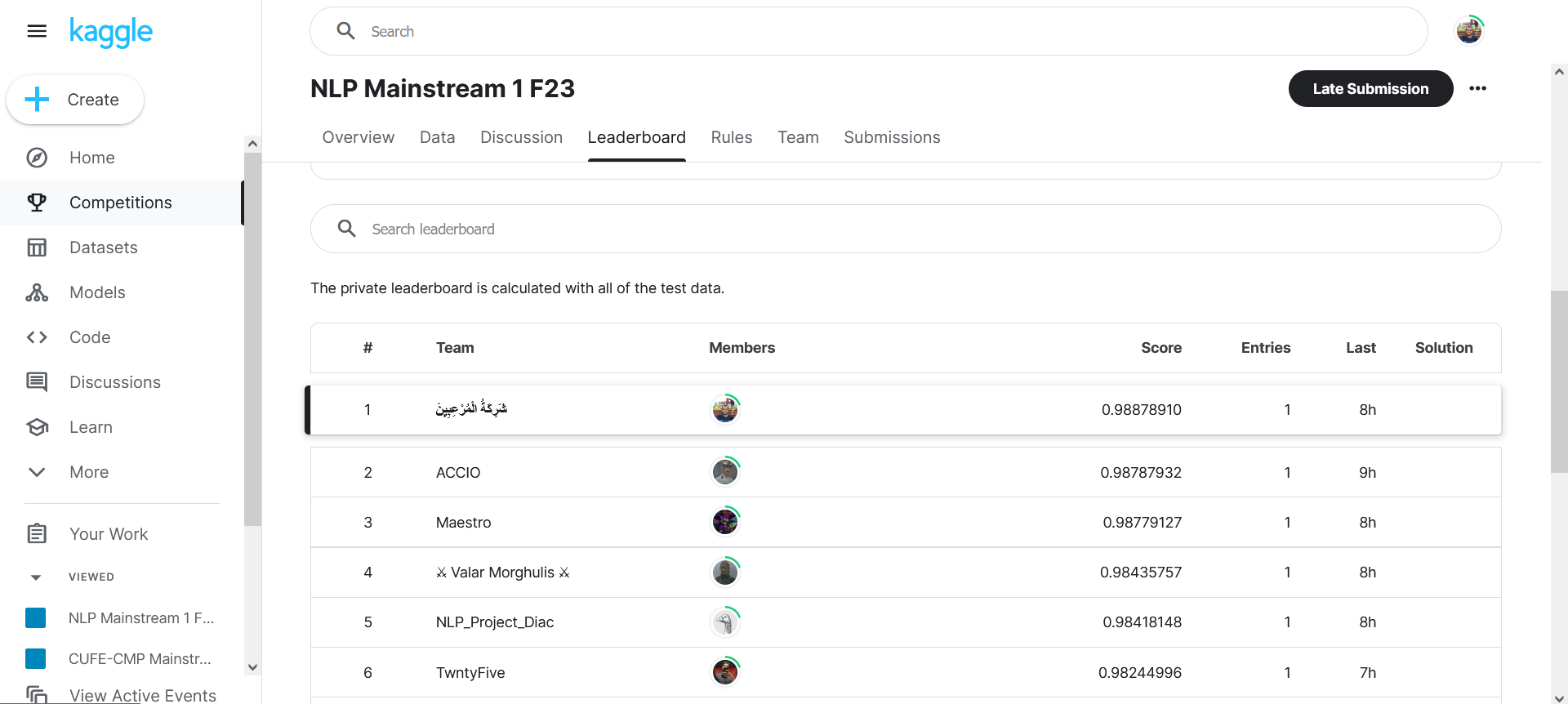Image resolution: width=1568 pixels, height=704 pixels.
Task: Click the Valar Morghulis member avatar
Action: pos(725,572)
